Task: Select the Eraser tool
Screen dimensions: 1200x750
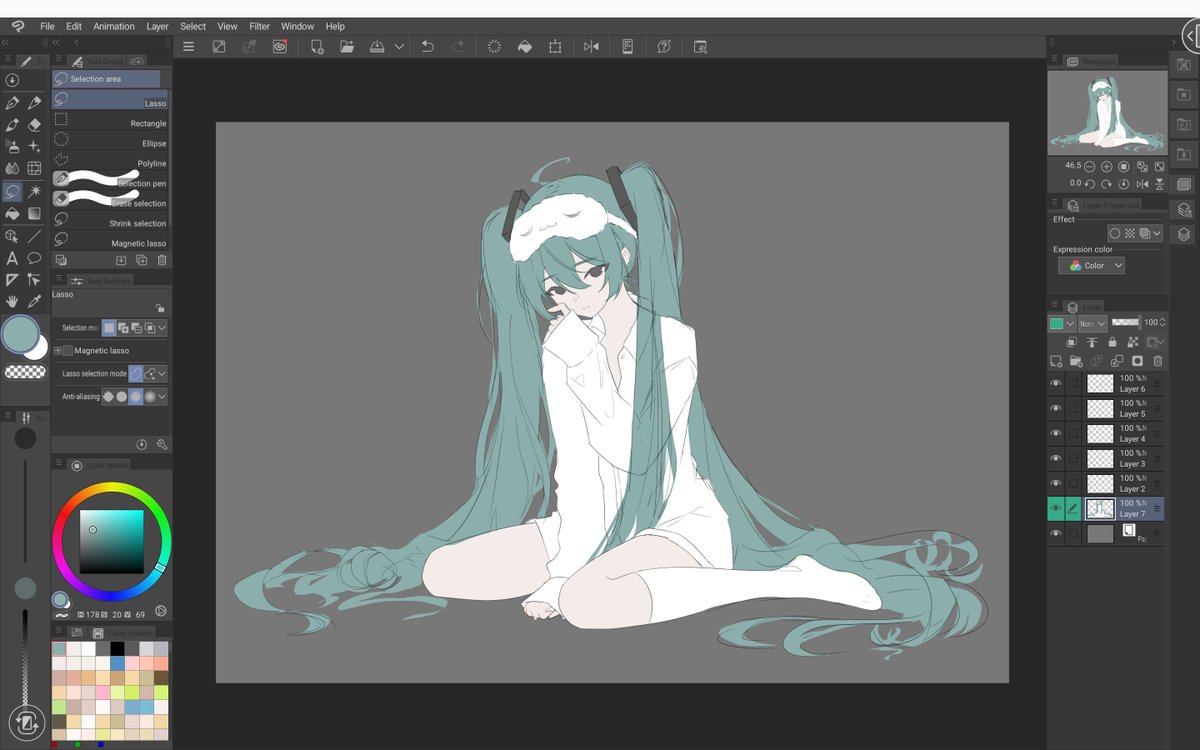Action: coord(35,125)
